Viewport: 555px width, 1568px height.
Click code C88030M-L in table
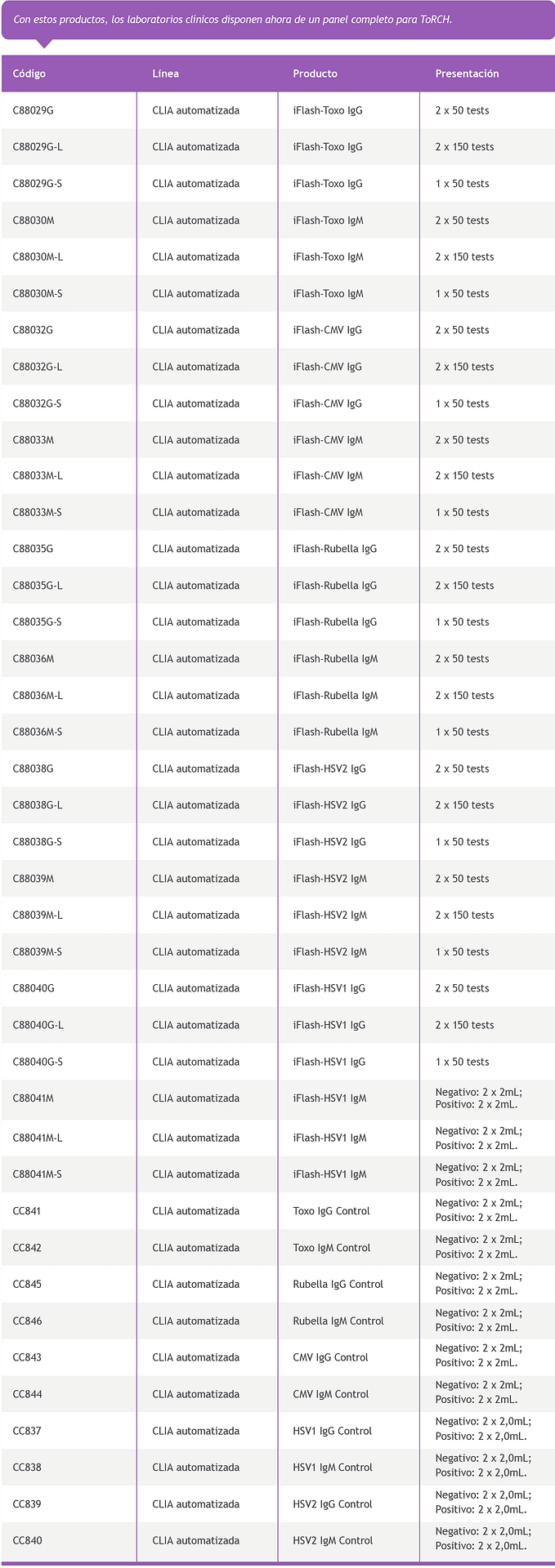[38, 256]
